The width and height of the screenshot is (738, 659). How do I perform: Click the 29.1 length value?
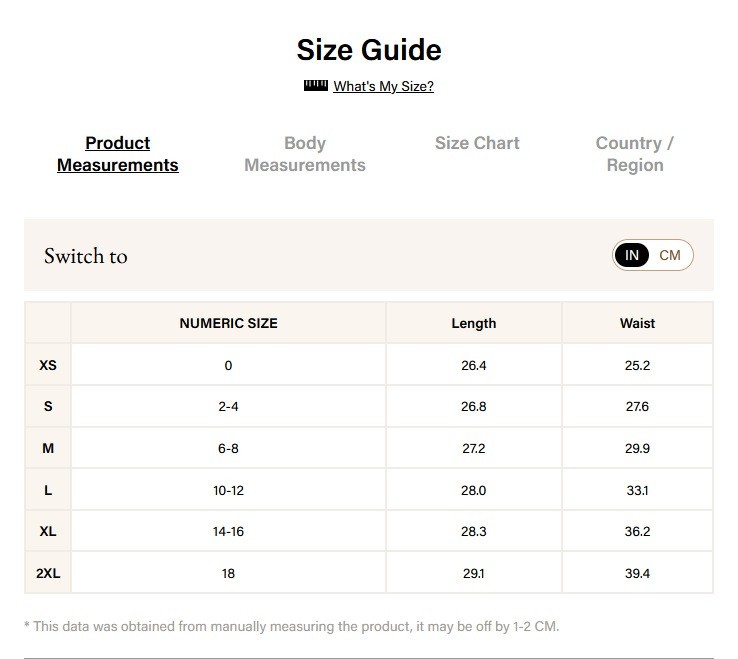[473, 573]
